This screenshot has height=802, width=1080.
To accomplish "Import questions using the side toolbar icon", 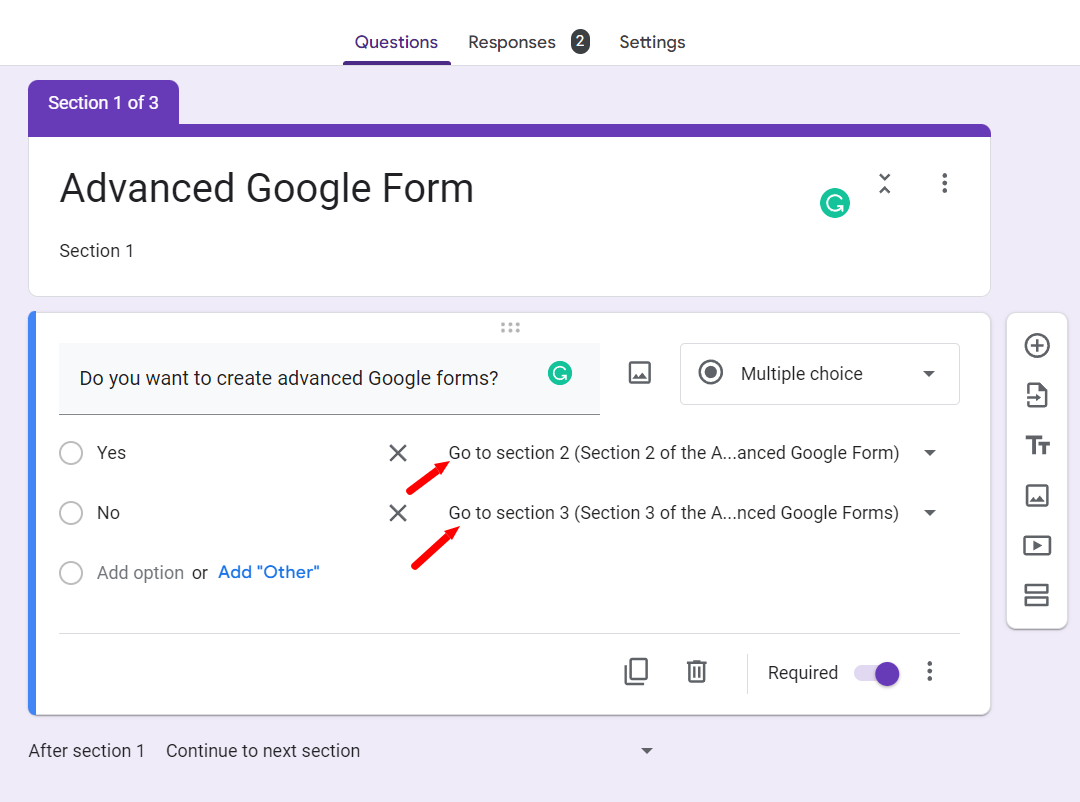I will [1037, 395].
